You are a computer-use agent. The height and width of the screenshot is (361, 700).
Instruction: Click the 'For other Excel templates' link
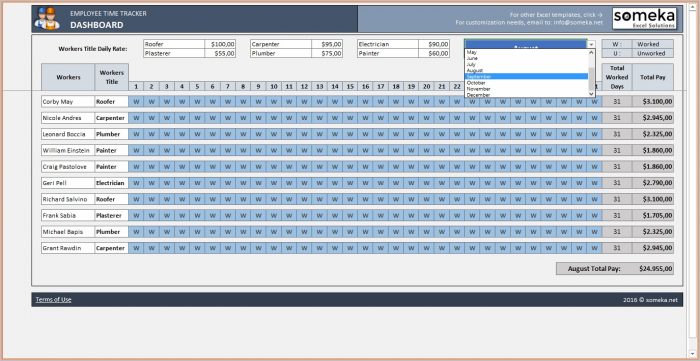pos(556,15)
